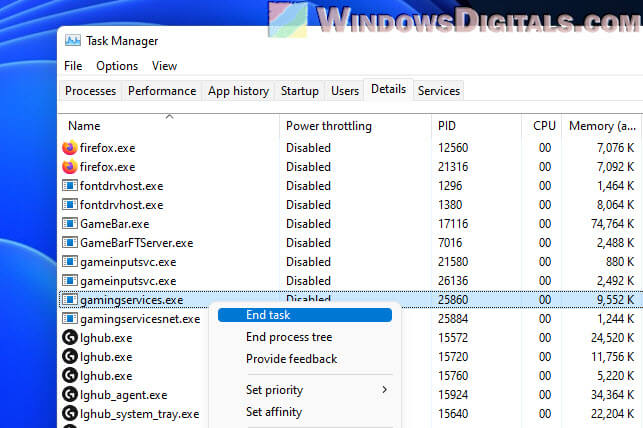The width and height of the screenshot is (643, 428).
Task: Choose End task from the context menu
Action: [x=305, y=315]
